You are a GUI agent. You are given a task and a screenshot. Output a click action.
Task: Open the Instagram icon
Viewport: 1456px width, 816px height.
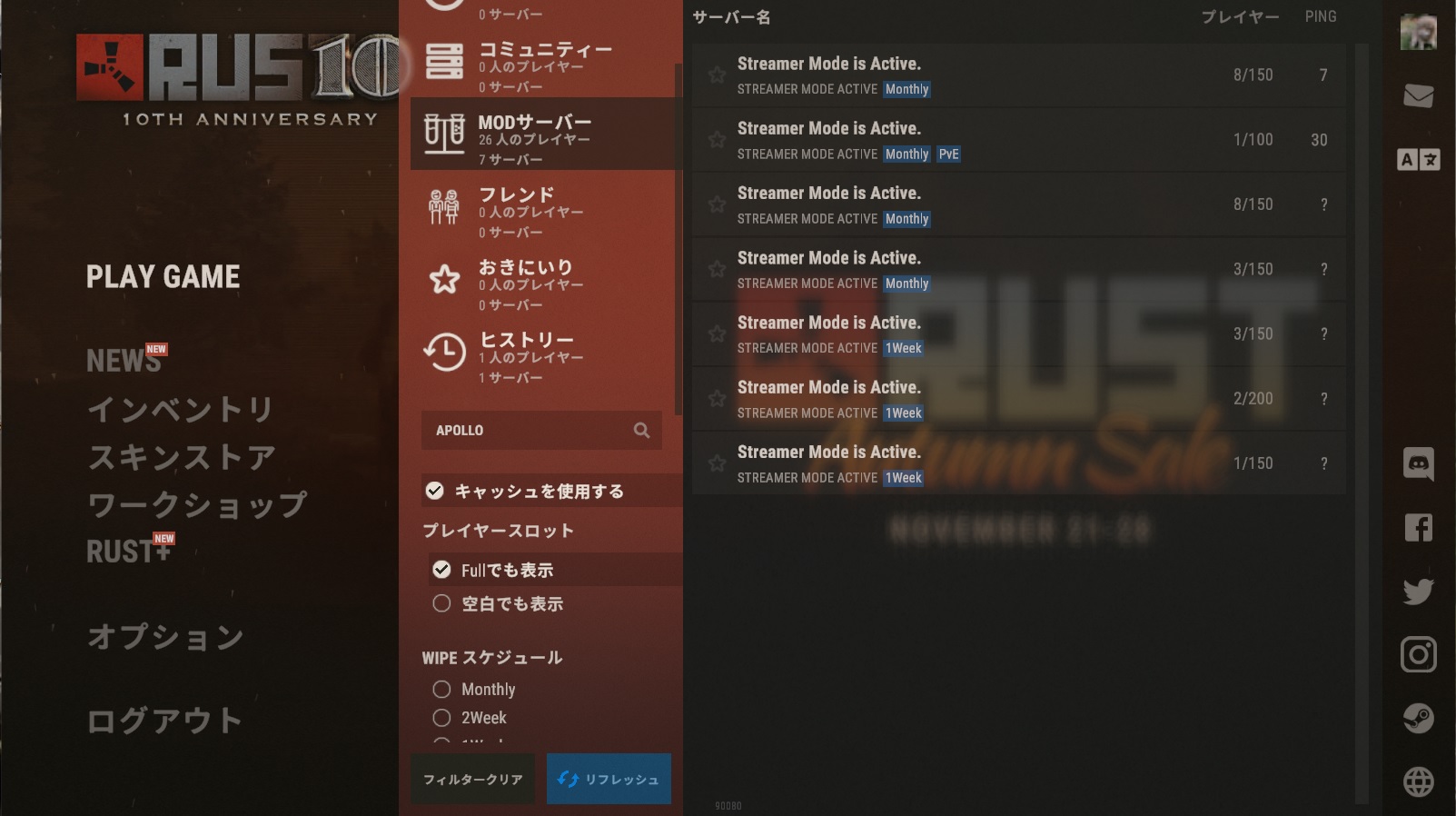[1418, 654]
